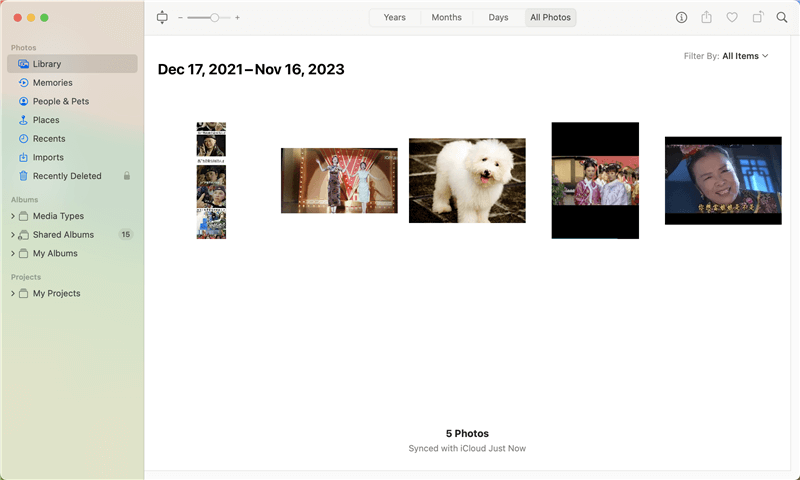
Task: Expand the Shared Albums group
Action: point(13,235)
